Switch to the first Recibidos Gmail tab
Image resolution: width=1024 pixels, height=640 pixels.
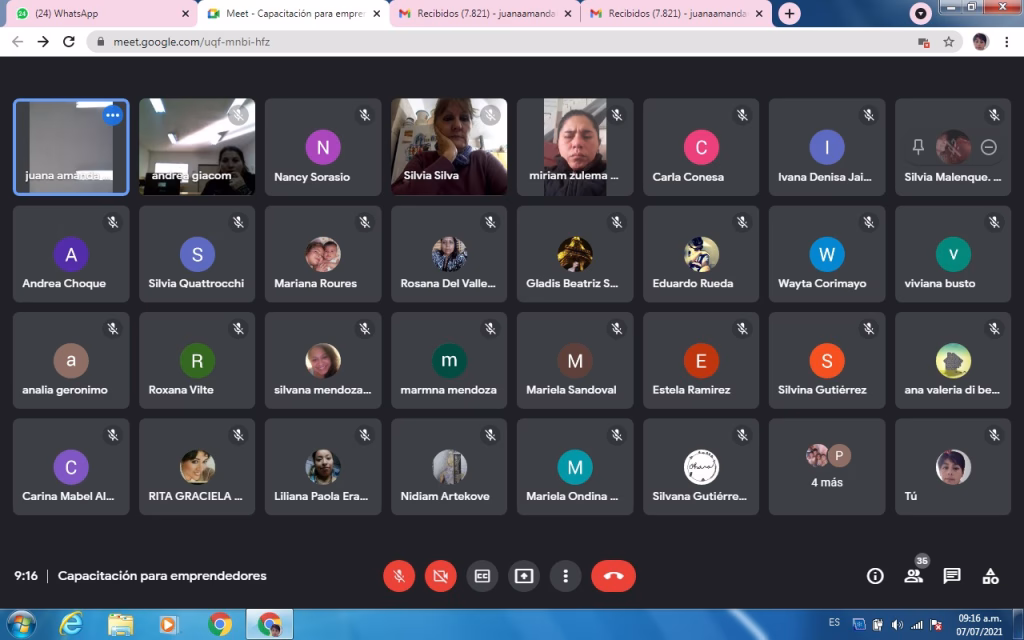(478, 14)
